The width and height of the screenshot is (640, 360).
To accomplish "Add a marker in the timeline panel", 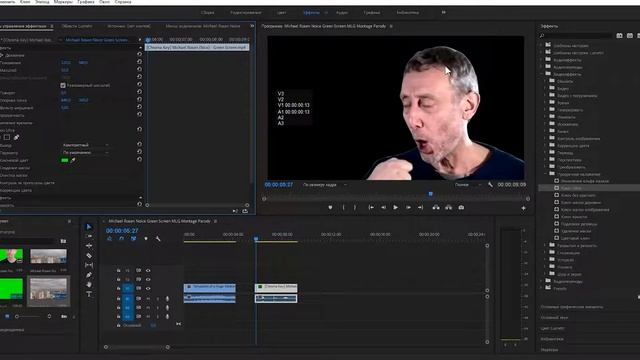I will click(x=146, y=238).
